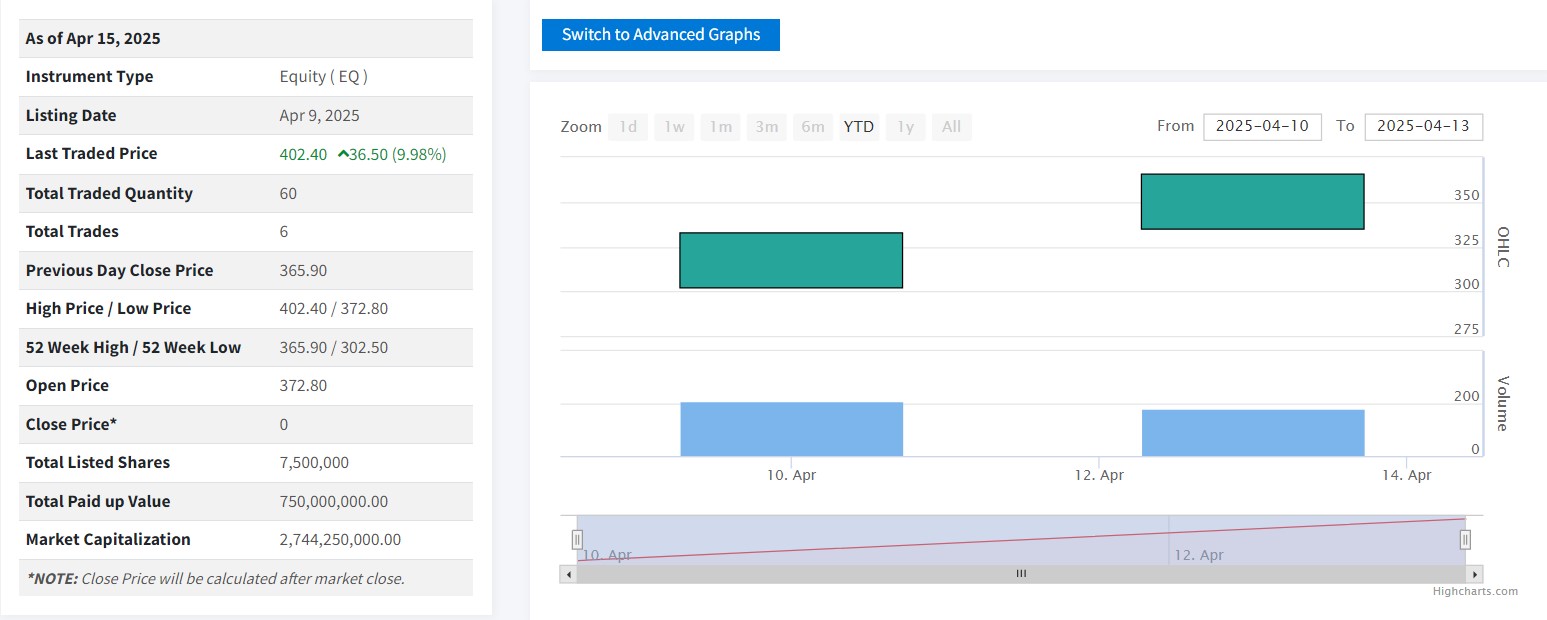The image size is (1547, 620).
Task: Click the 10 Apr OHLC candlestick
Action: (791, 260)
